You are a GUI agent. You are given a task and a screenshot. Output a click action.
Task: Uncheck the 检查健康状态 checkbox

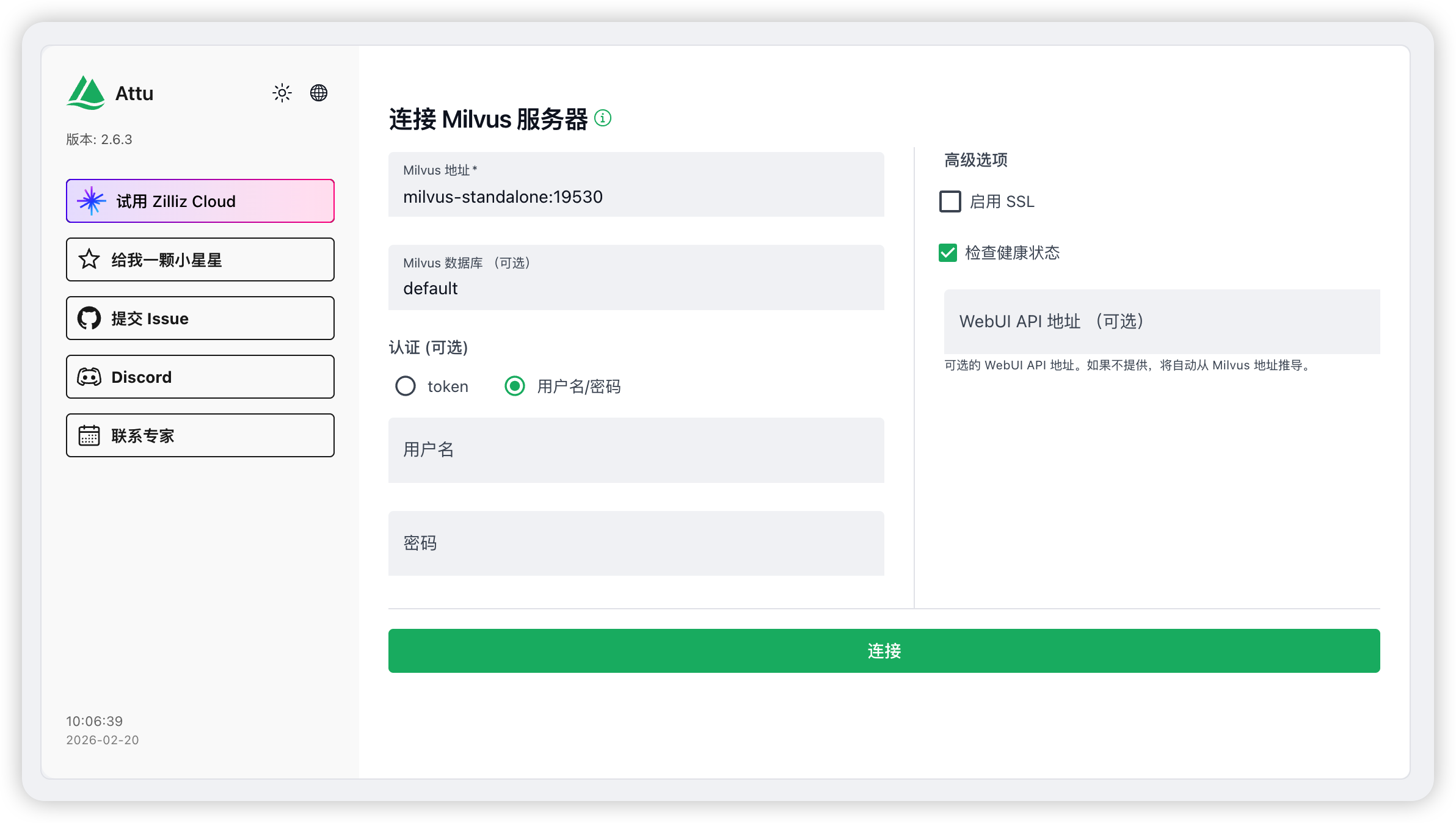click(948, 253)
